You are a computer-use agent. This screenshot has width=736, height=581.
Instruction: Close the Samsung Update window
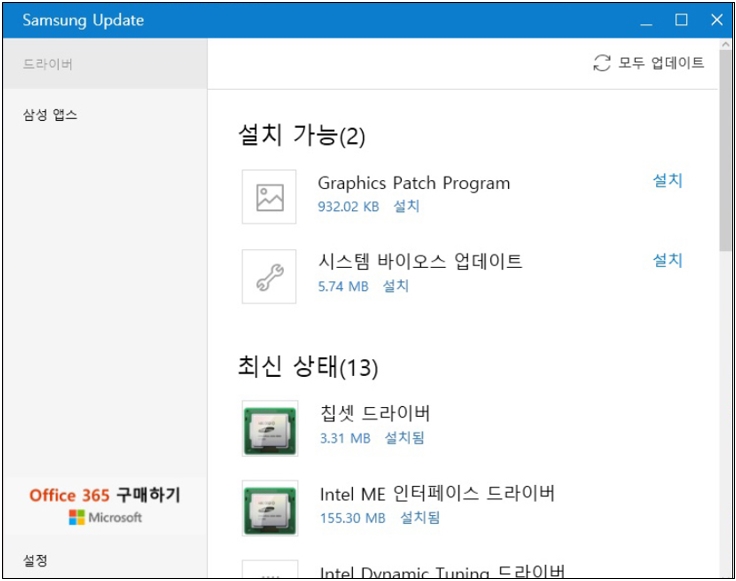(x=716, y=20)
